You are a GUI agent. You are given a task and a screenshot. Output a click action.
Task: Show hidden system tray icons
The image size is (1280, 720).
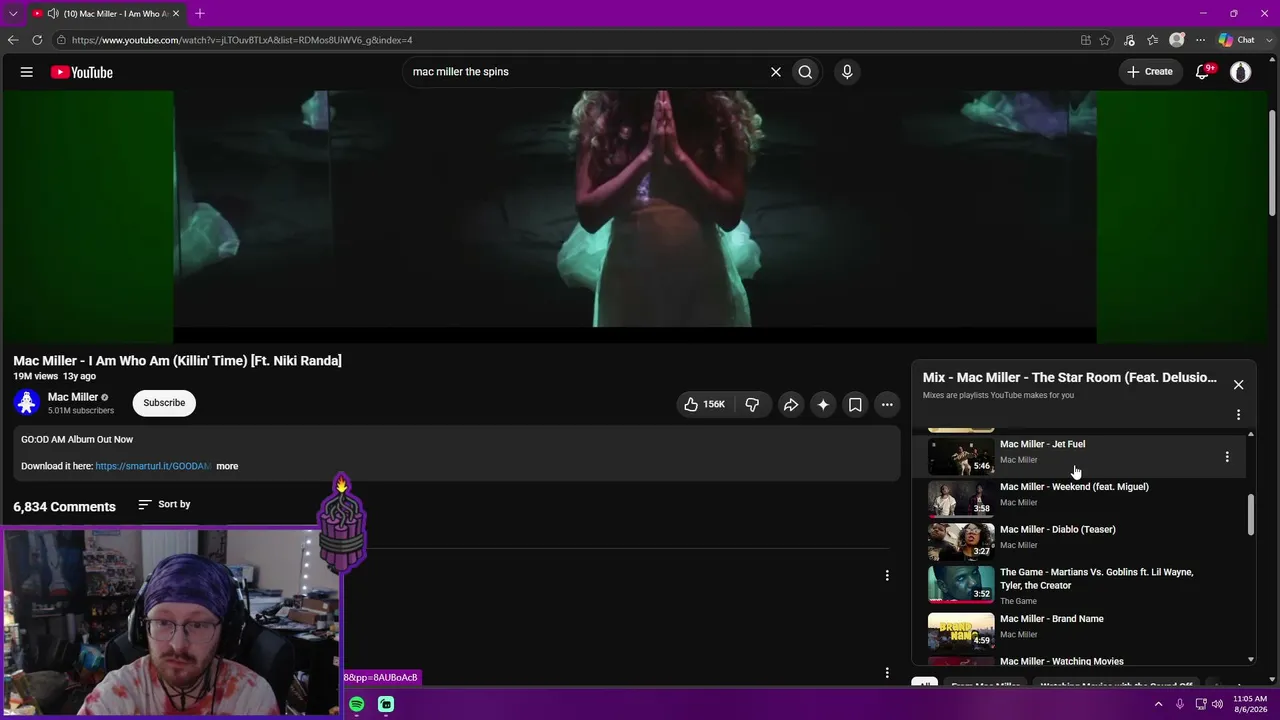pos(1159,705)
